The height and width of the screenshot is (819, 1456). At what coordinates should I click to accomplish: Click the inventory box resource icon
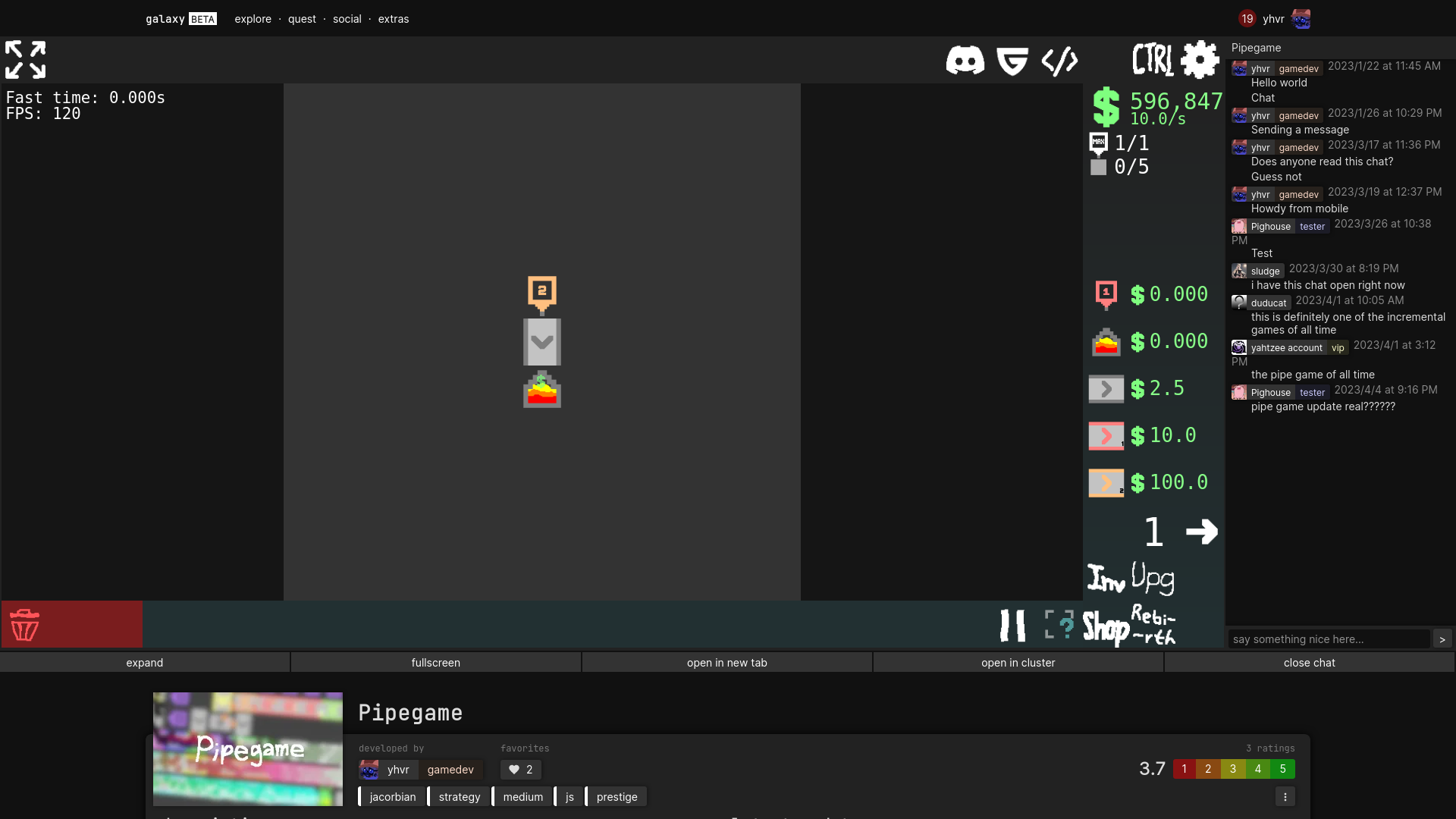click(x=1098, y=167)
